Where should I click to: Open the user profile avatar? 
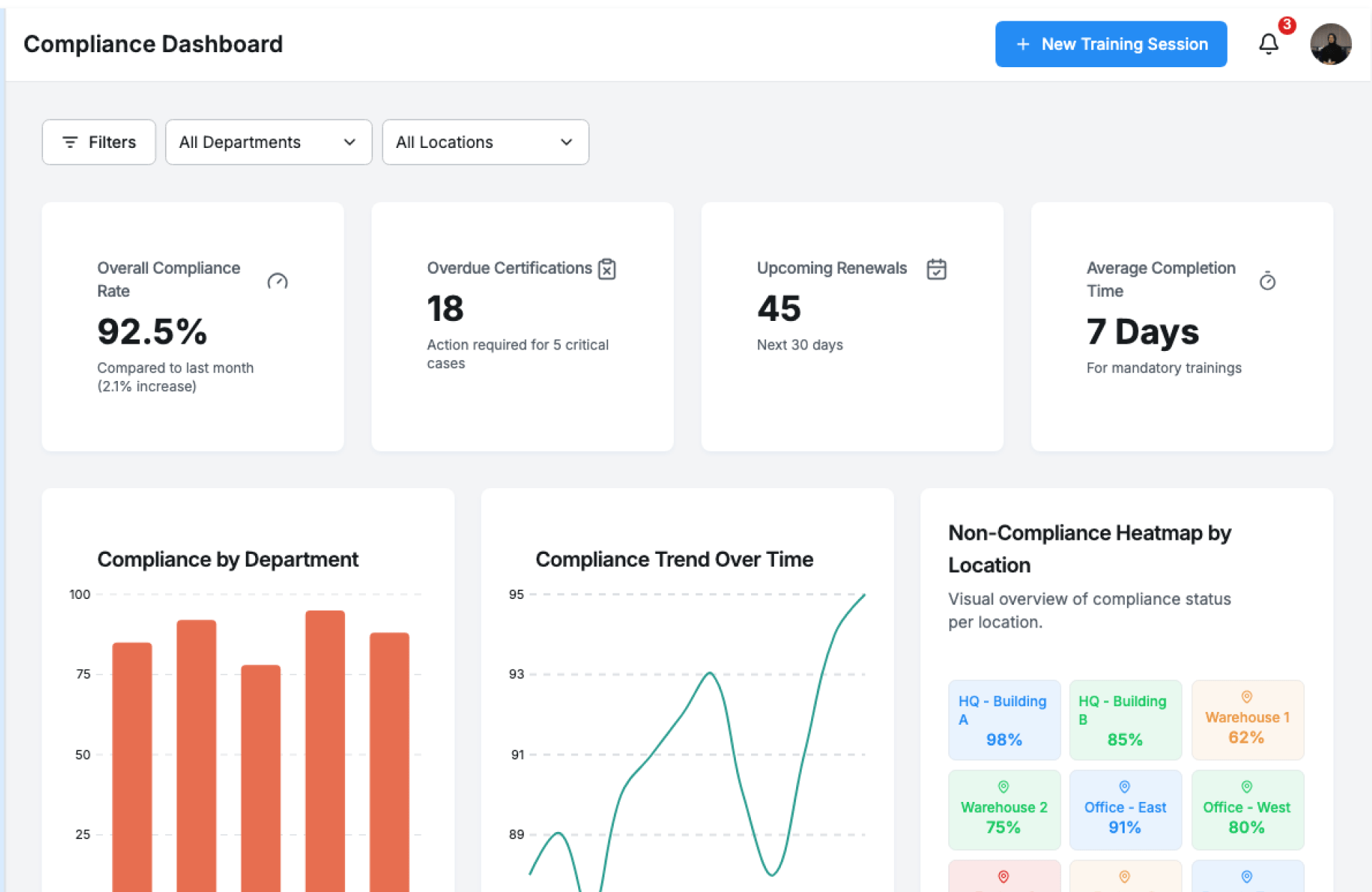[x=1330, y=44]
